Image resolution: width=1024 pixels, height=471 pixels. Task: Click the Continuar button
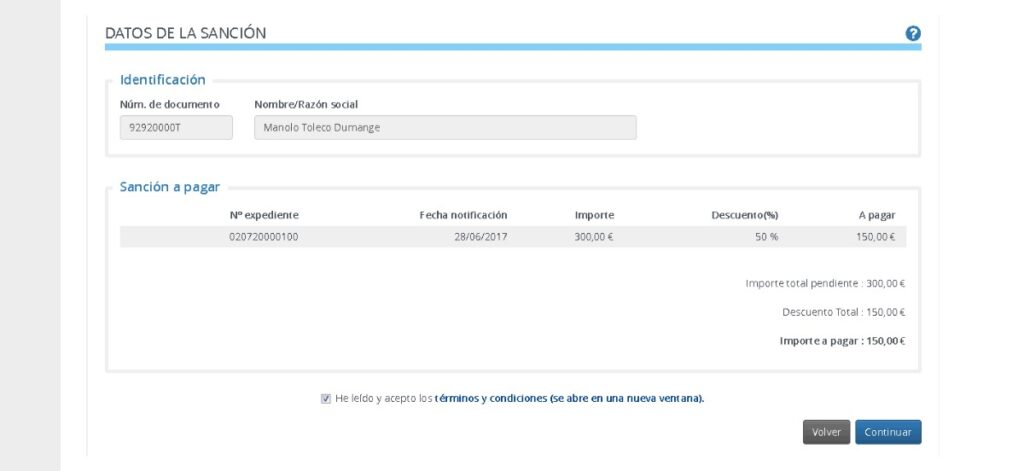888,432
